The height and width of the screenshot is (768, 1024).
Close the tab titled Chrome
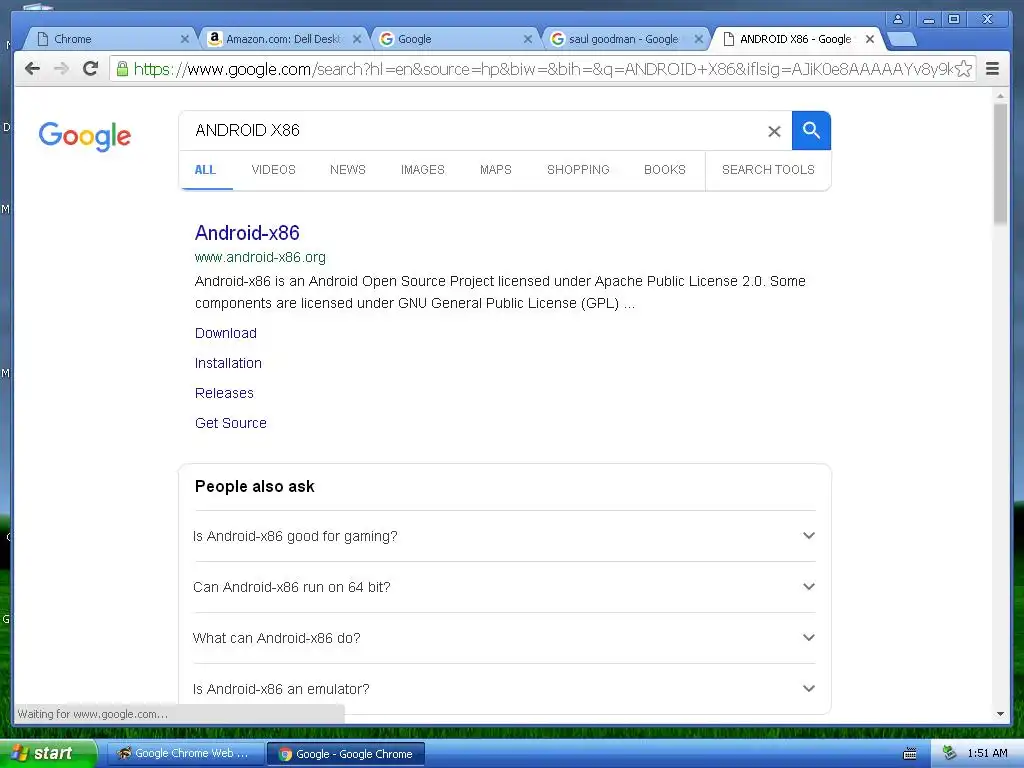pos(185,39)
